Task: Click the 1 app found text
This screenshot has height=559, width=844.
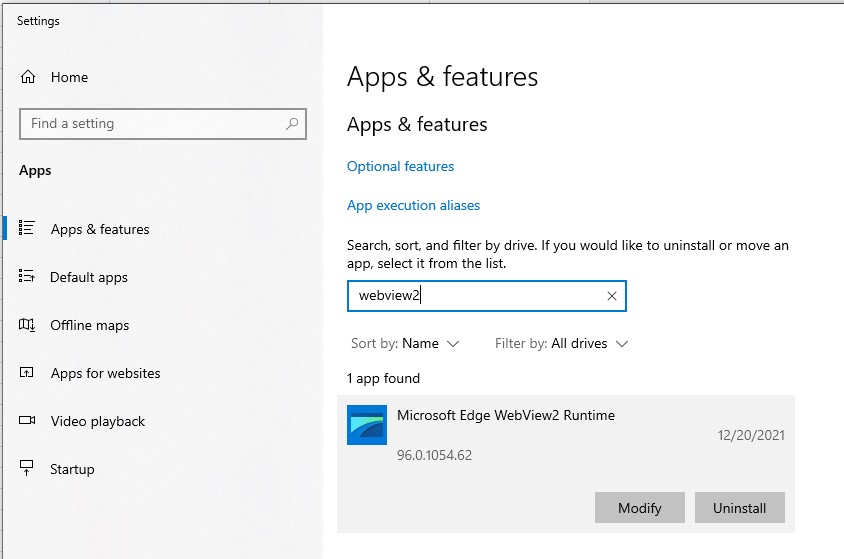Action: 383,378
